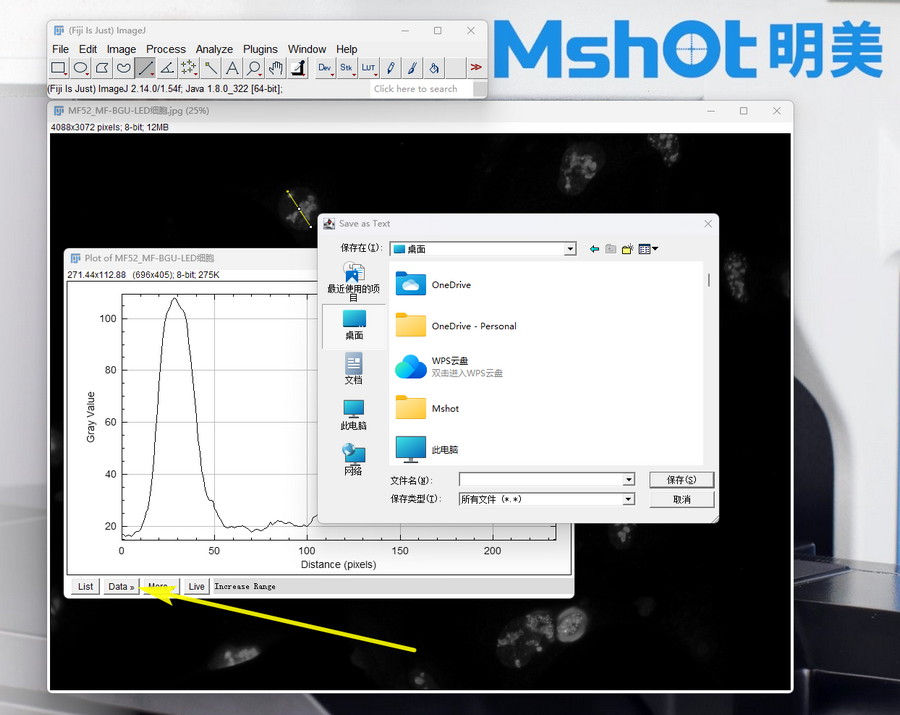The height and width of the screenshot is (715, 900).
Task: Click the 保存 save button
Action: point(681,480)
